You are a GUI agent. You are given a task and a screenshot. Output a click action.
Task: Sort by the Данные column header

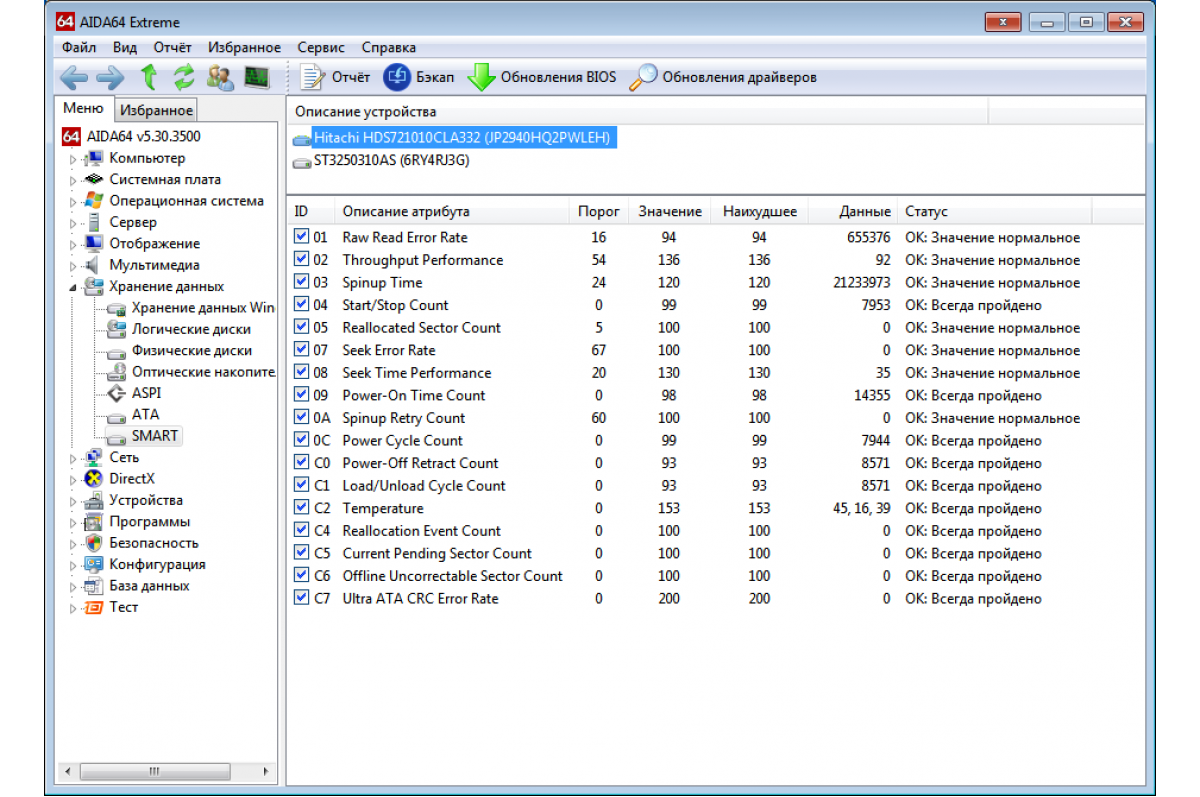point(853,211)
